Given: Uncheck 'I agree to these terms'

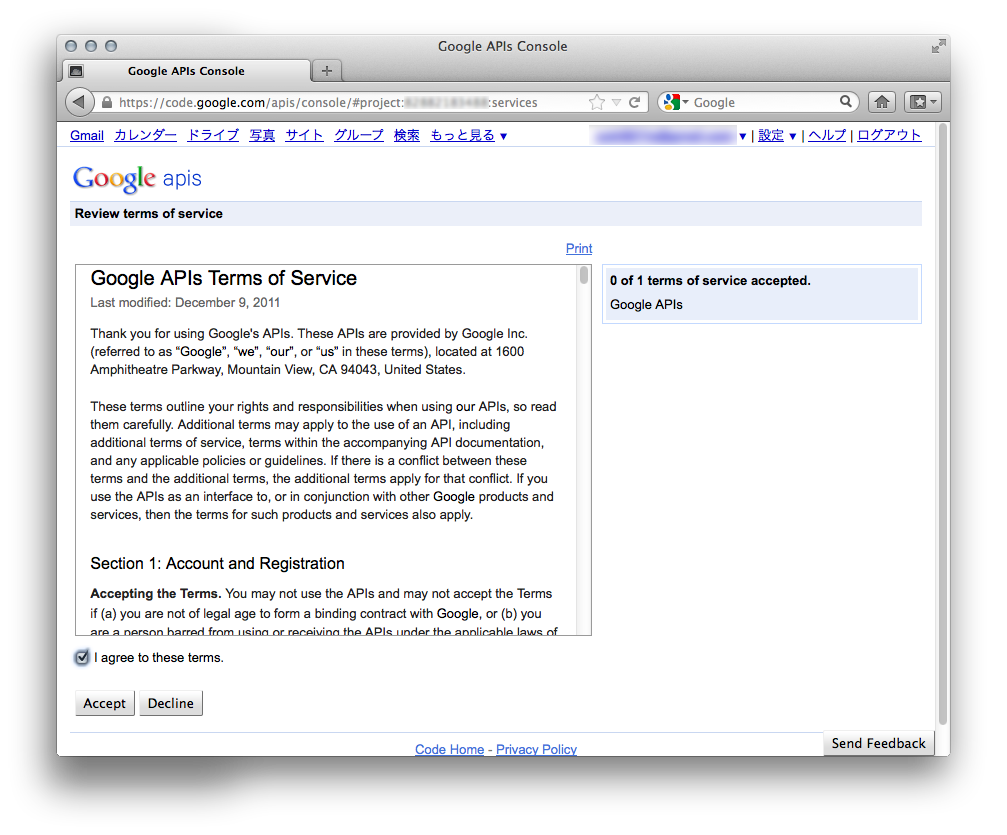Looking at the screenshot, I should coord(82,657).
